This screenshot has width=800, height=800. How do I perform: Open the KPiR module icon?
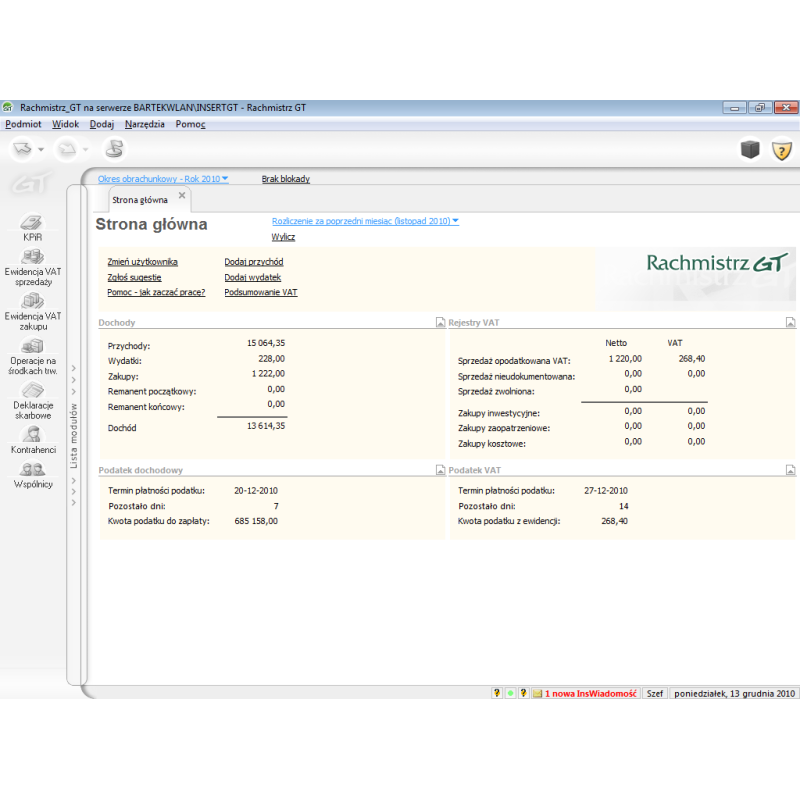(32, 224)
